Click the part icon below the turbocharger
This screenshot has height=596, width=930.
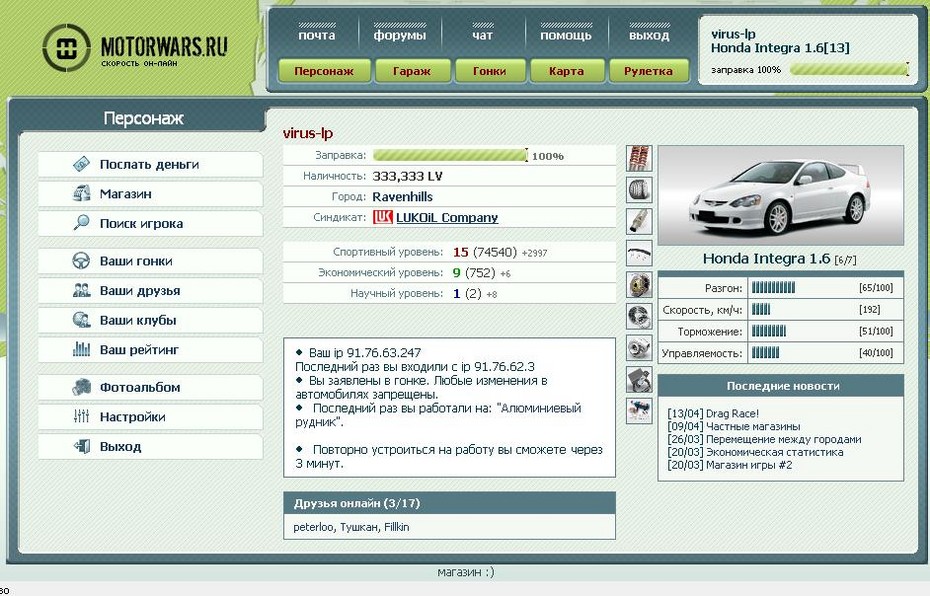pos(639,380)
